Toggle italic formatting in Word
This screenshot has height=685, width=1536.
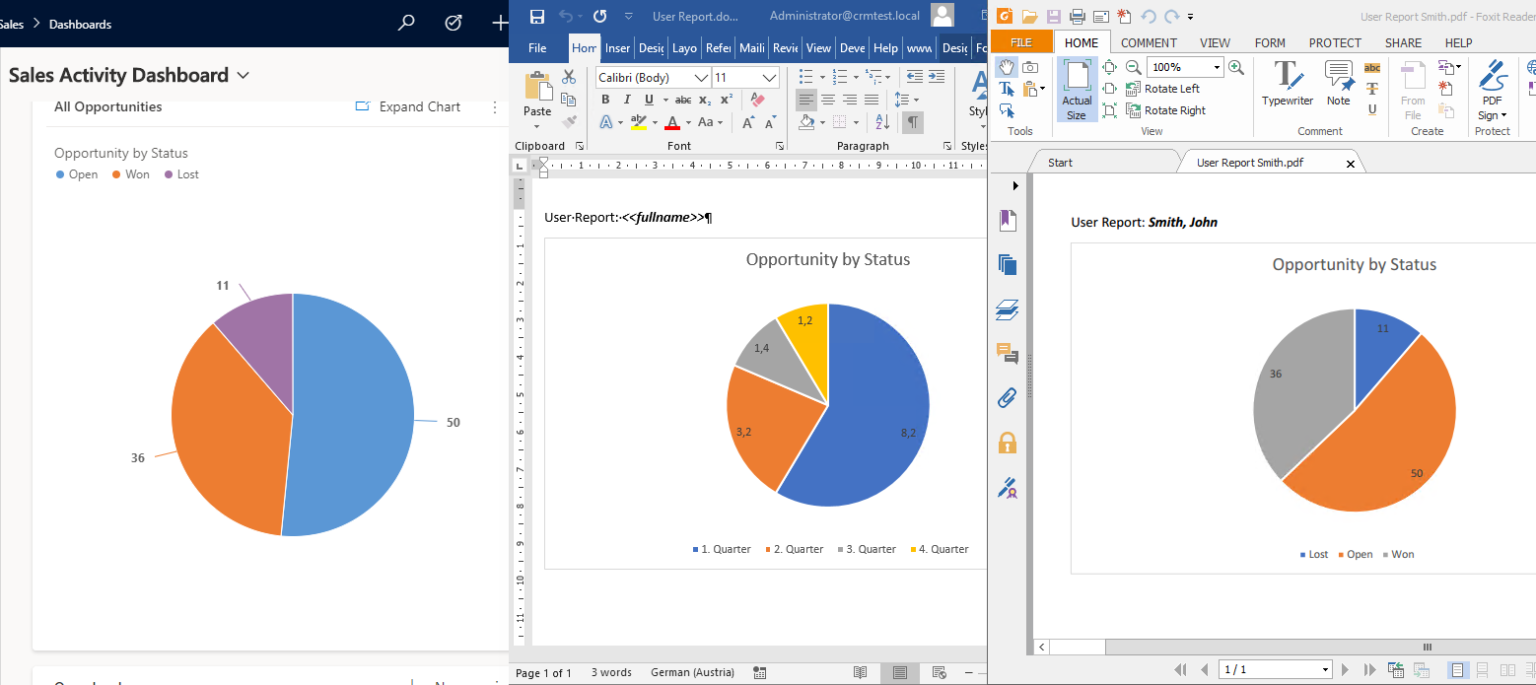(627, 100)
